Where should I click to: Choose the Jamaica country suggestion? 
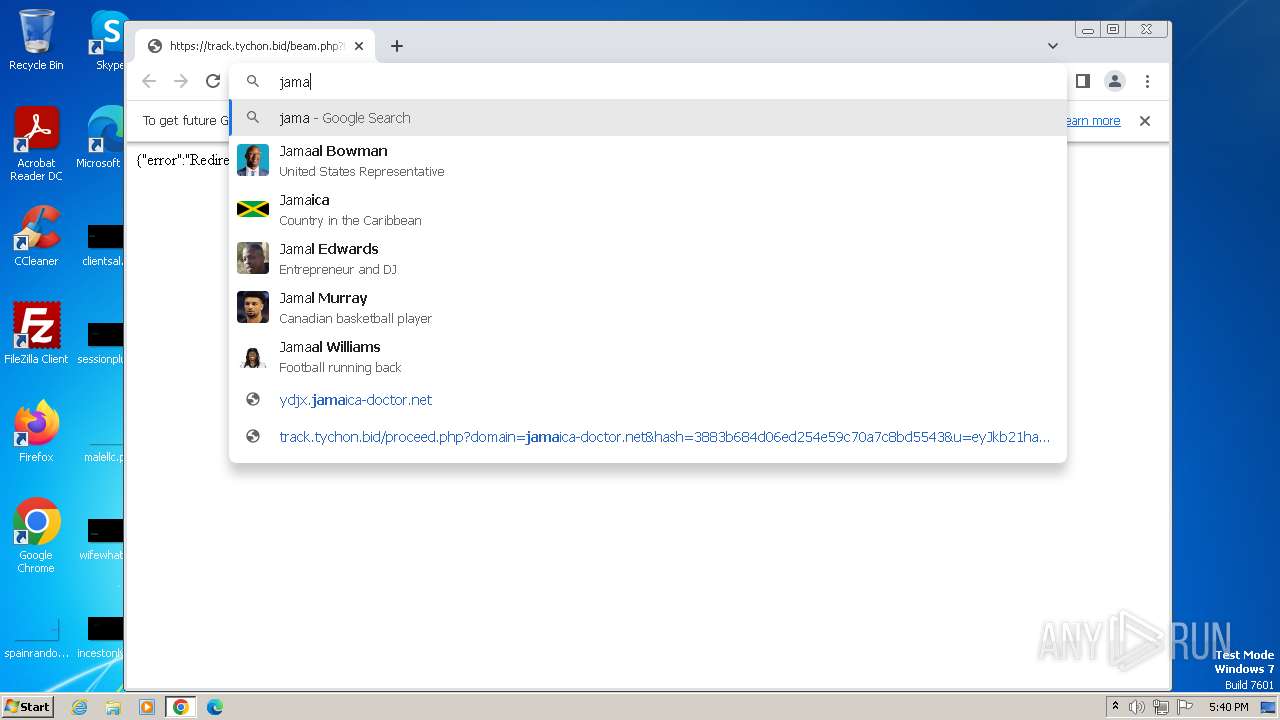coord(648,209)
